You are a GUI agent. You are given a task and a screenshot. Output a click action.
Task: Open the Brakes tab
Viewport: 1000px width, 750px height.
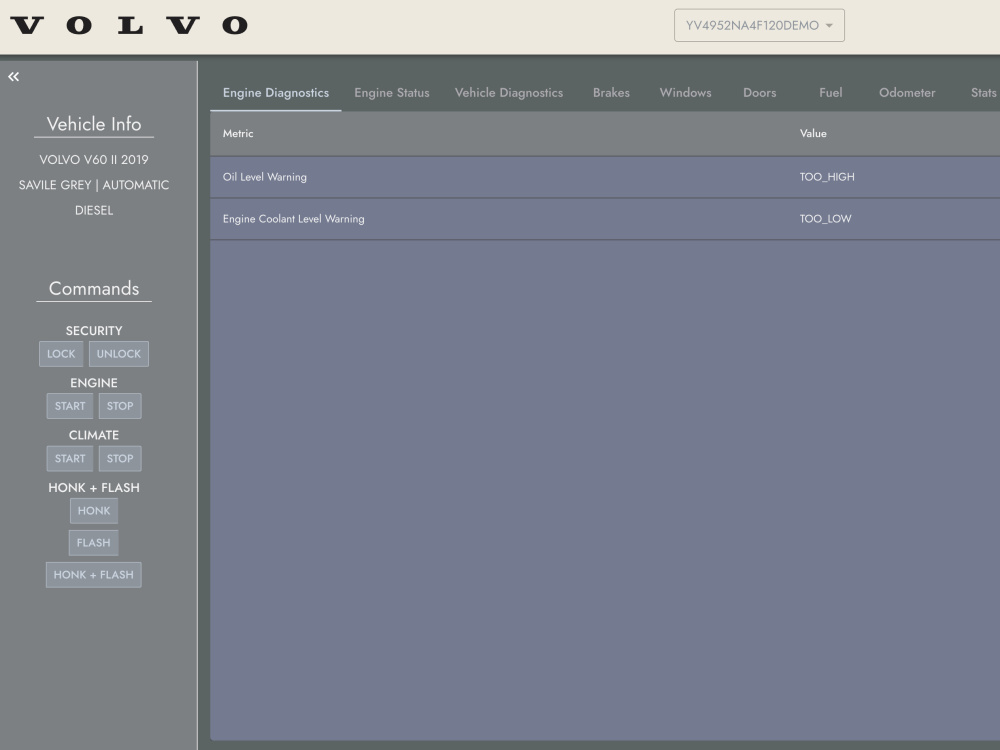pos(611,92)
